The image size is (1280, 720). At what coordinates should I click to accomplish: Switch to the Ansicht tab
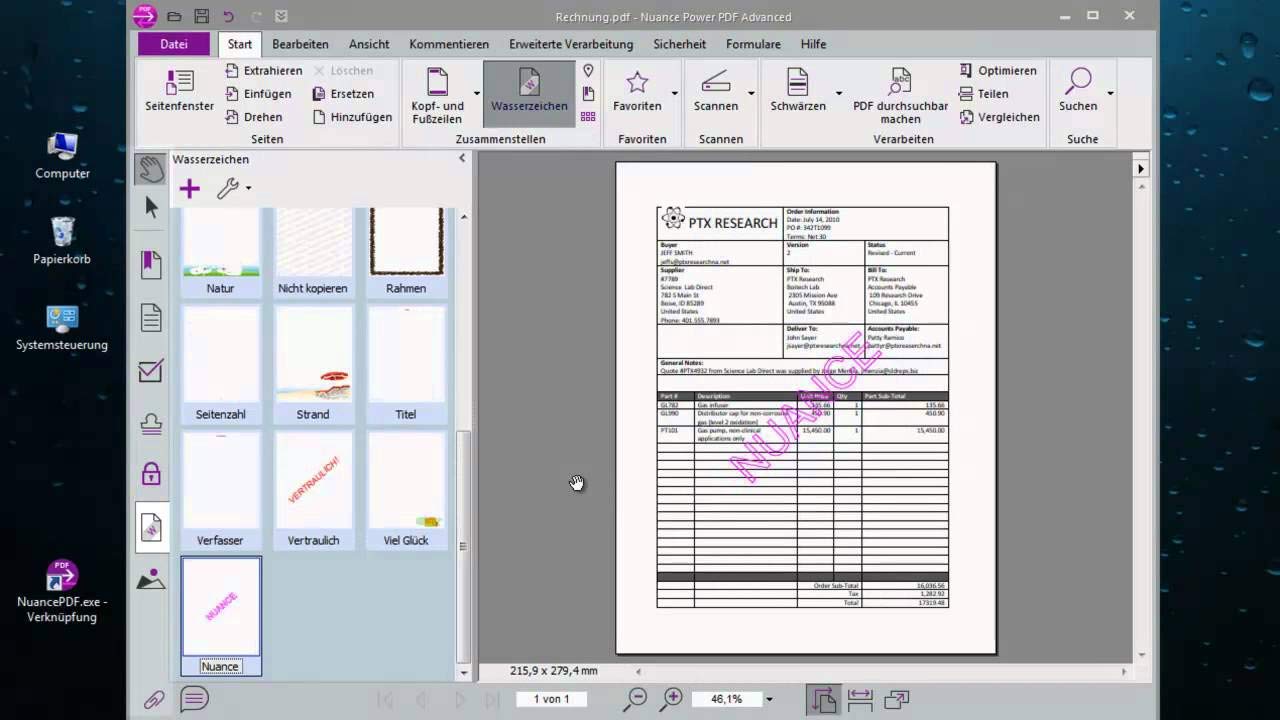point(369,44)
